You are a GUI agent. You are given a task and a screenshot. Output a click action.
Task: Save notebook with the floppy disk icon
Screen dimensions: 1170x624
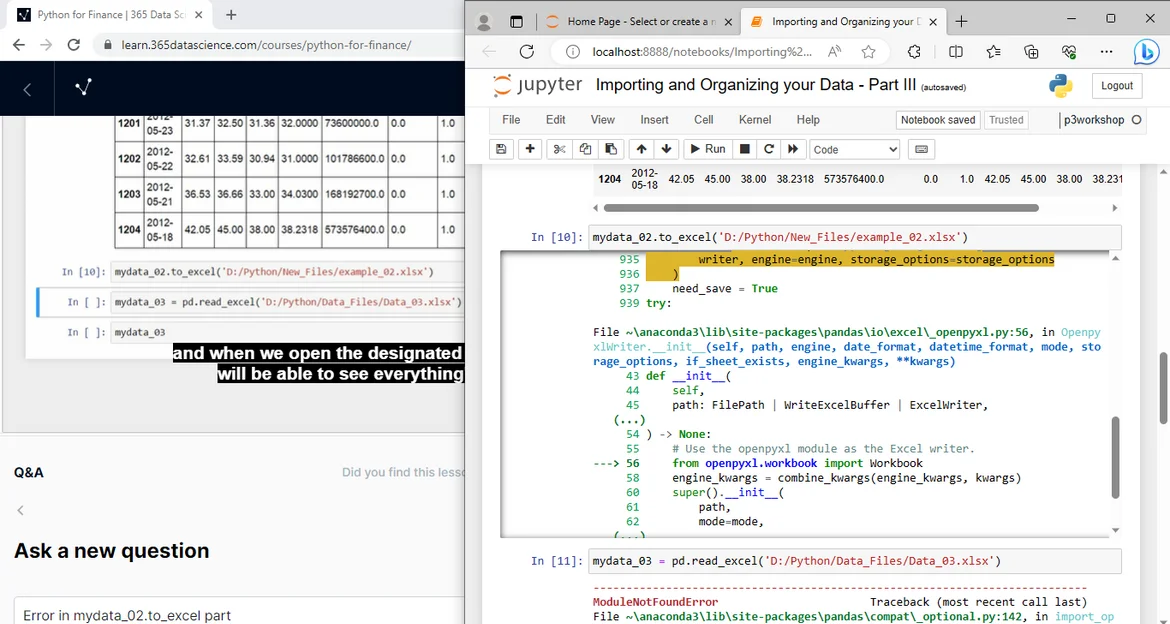click(502, 149)
